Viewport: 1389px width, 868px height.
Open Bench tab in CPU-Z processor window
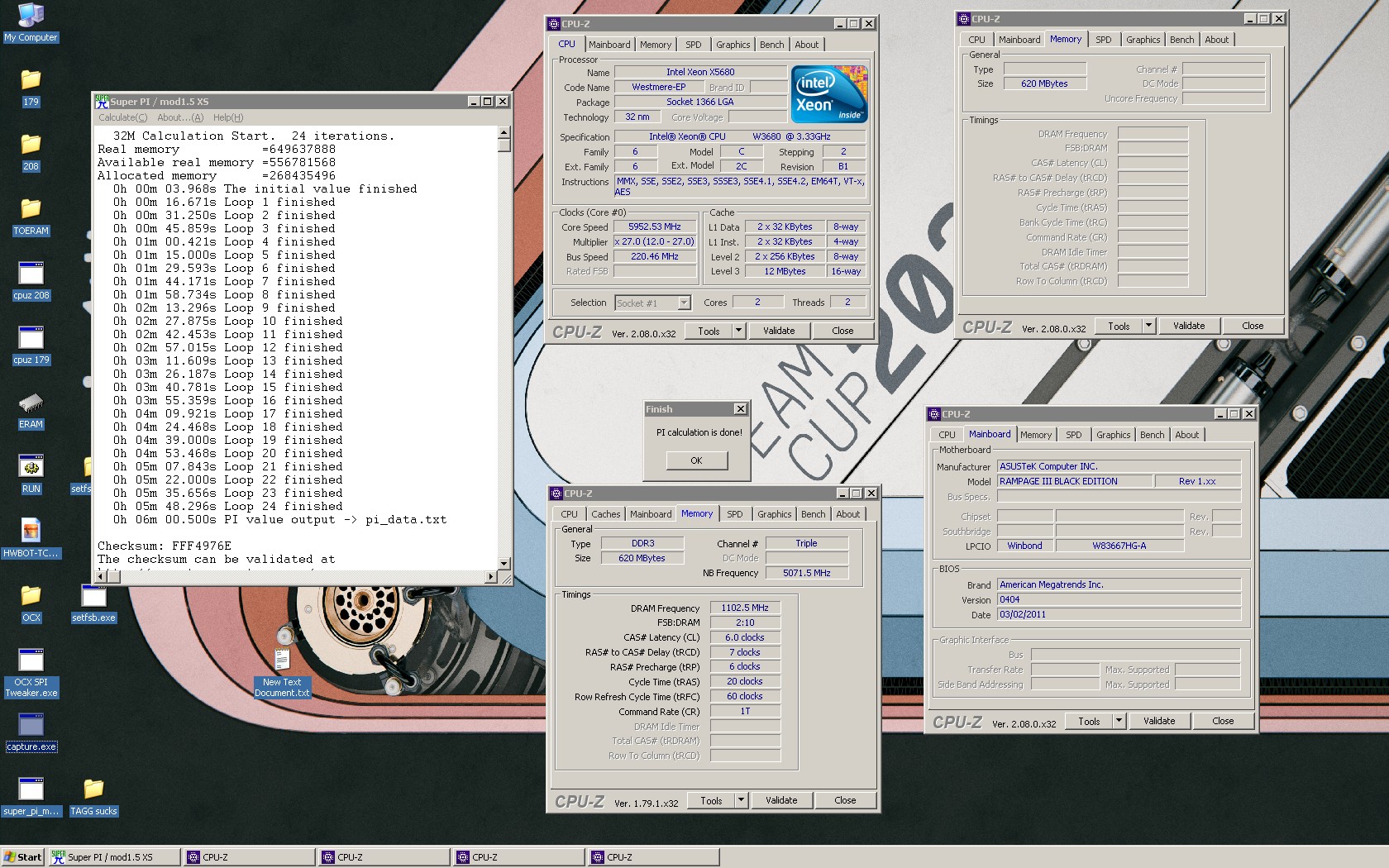click(772, 45)
